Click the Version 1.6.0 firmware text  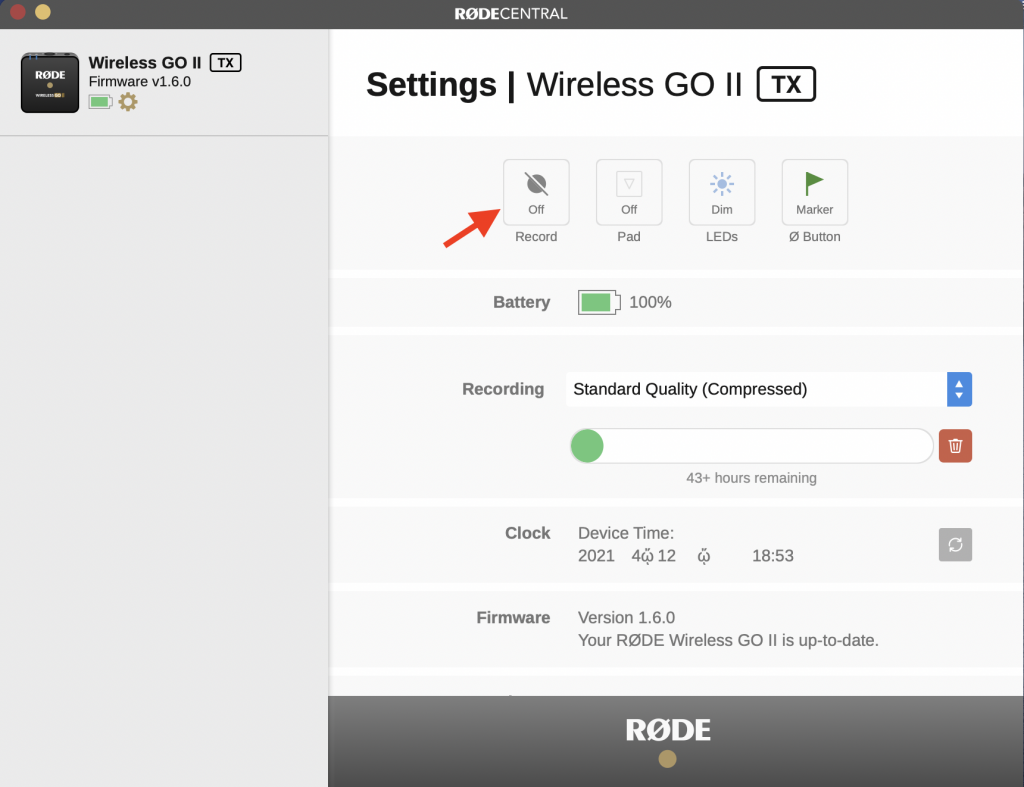click(626, 618)
